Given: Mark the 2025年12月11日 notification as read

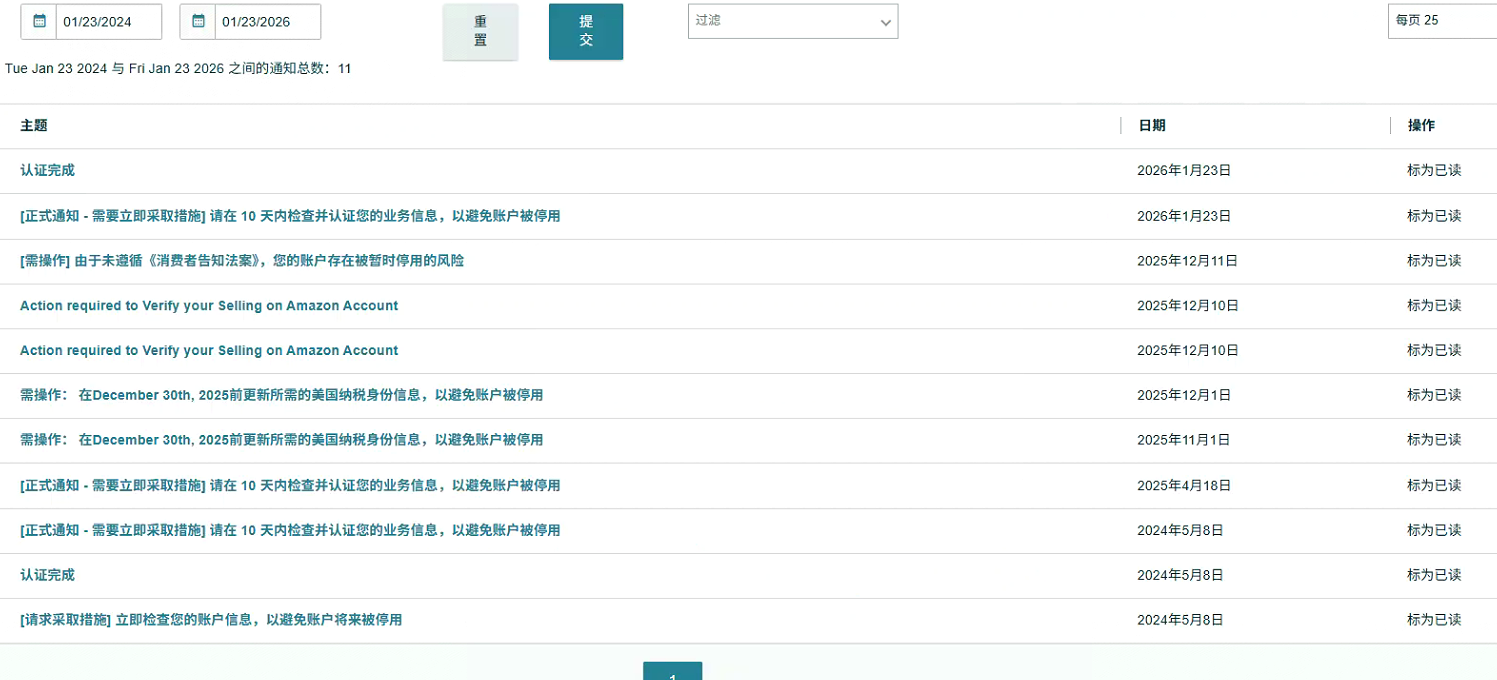Looking at the screenshot, I should (1433, 261).
